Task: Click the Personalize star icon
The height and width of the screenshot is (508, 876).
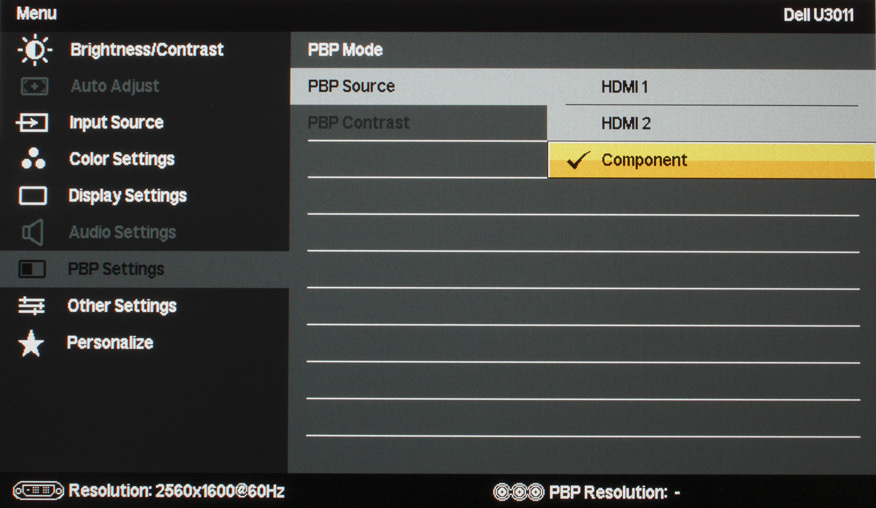Action: pyautogui.click(x=31, y=343)
